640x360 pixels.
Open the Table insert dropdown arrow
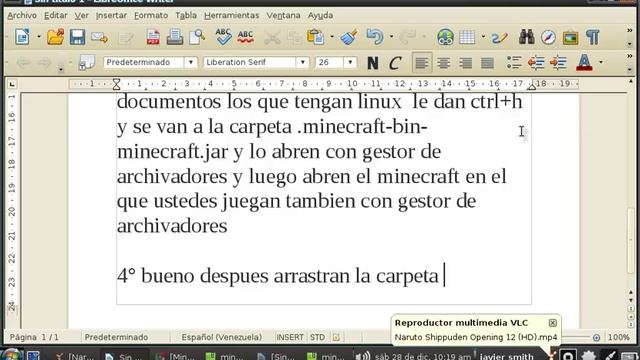coord(483,37)
